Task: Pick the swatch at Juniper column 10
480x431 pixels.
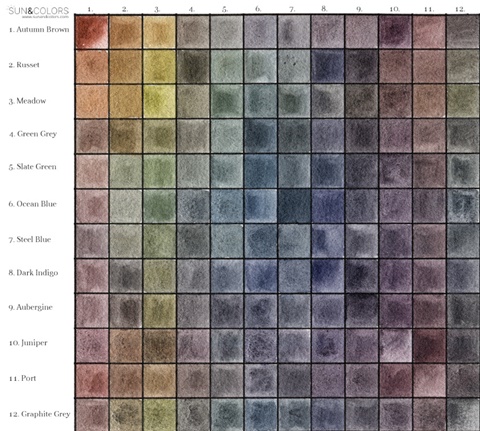Action: coord(395,346)
